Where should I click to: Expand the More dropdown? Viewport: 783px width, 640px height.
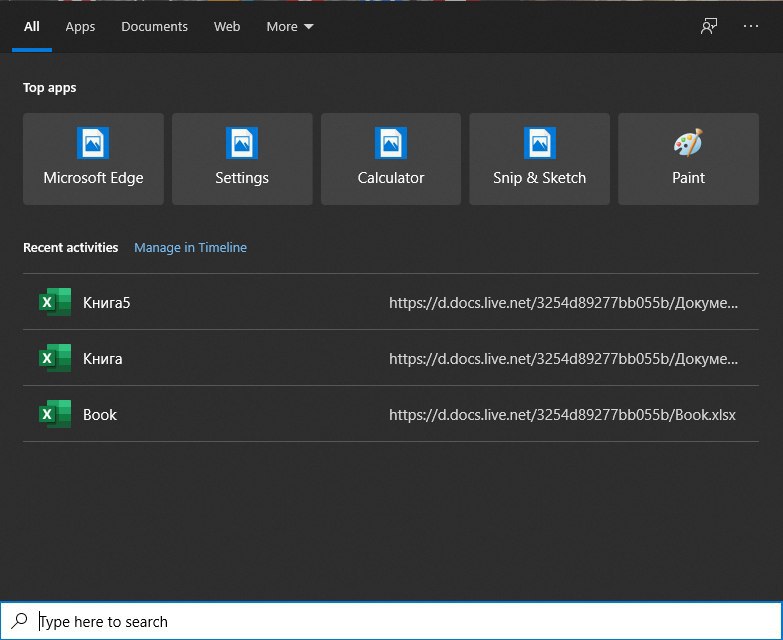290,26
